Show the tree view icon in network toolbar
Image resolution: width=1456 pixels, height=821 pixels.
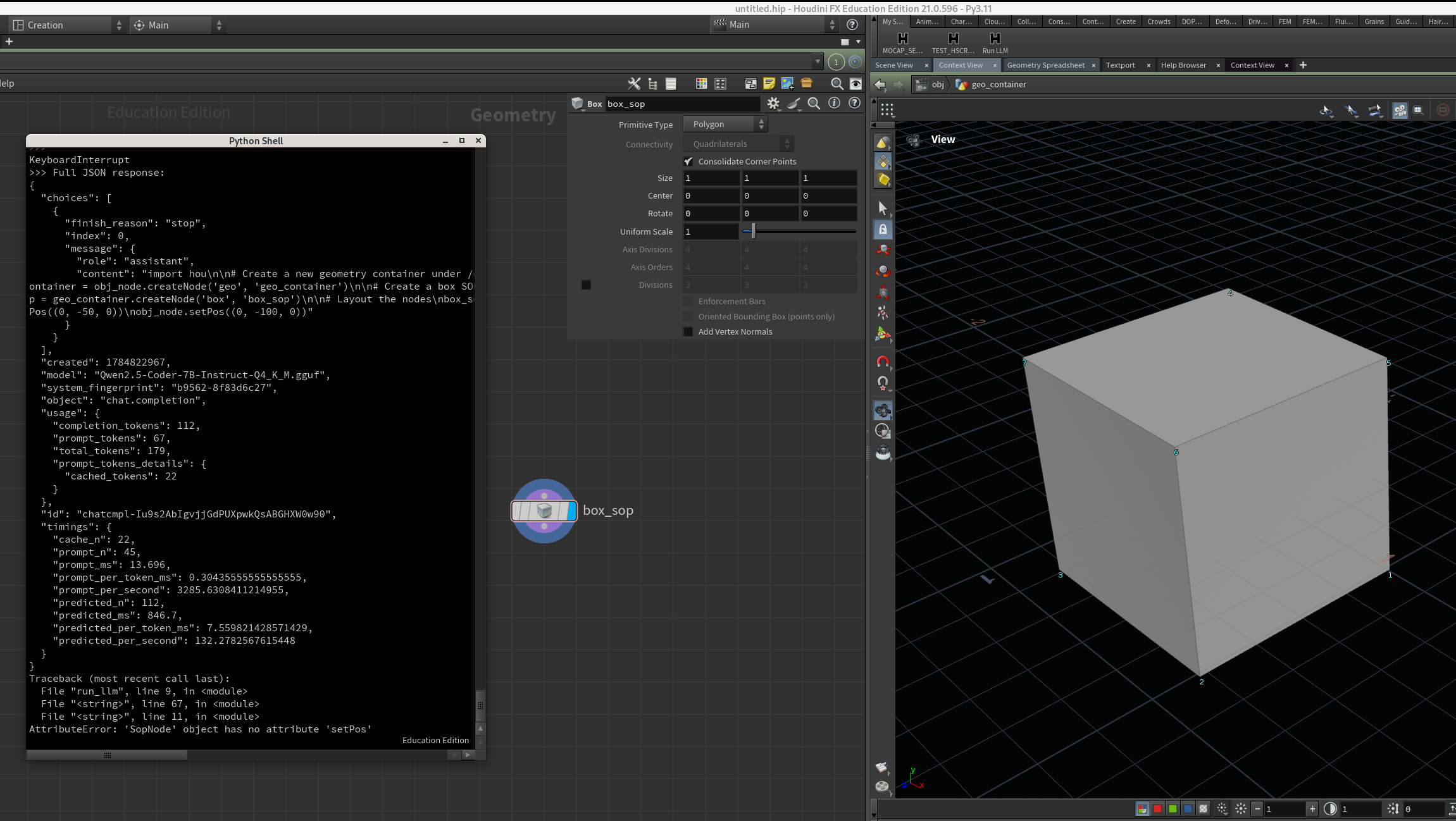(652, 83)
